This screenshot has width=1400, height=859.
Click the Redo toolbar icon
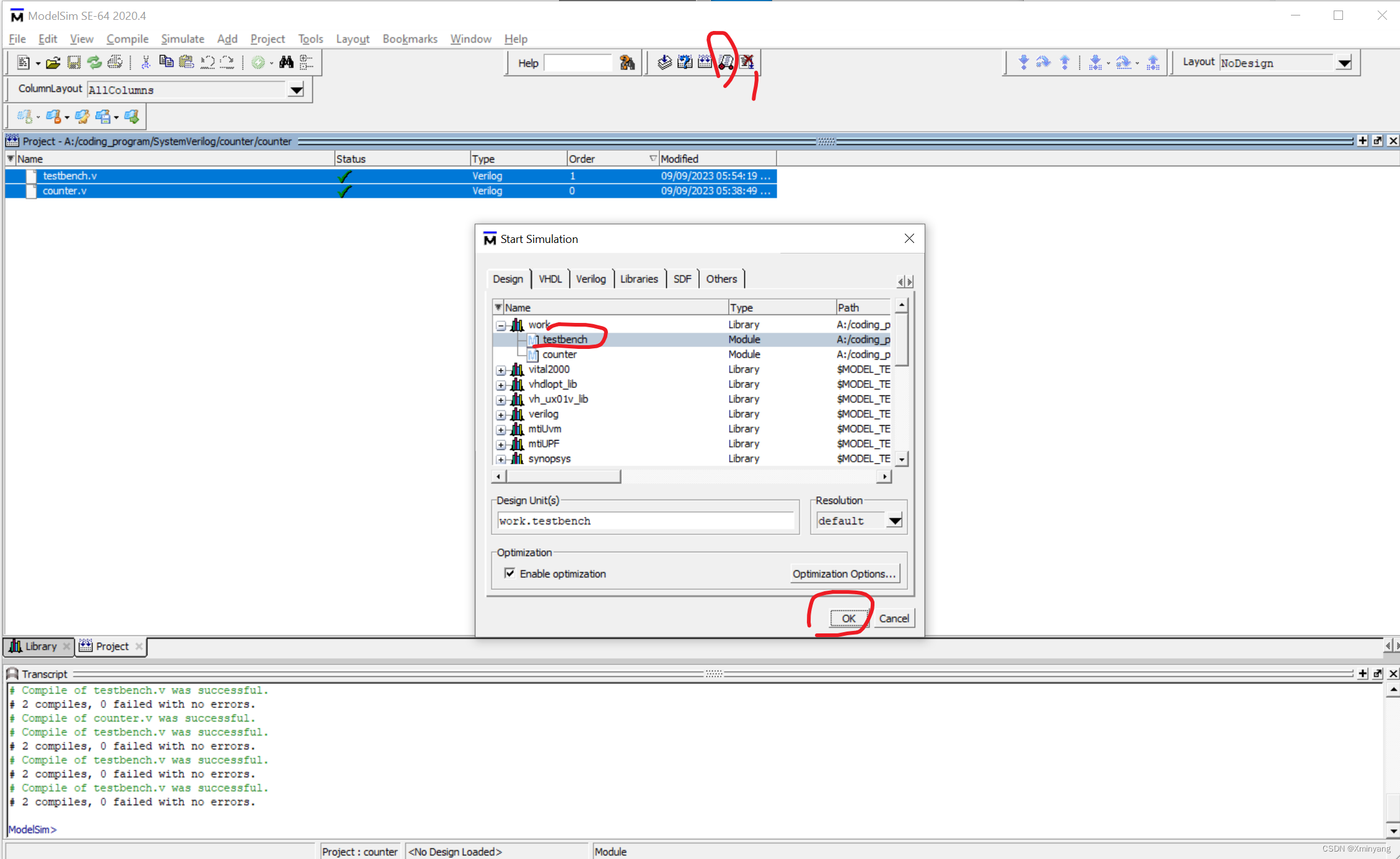(x=227, y=62)
